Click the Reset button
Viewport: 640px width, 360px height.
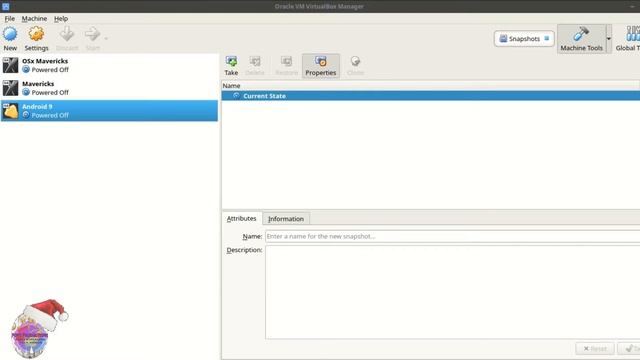595,349
